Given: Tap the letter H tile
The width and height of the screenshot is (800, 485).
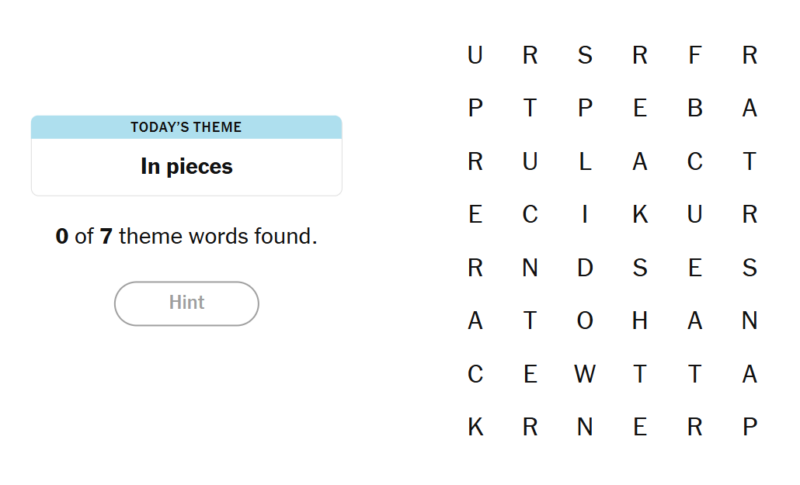Looking at the screenshot, I should (x=640, y=321).
